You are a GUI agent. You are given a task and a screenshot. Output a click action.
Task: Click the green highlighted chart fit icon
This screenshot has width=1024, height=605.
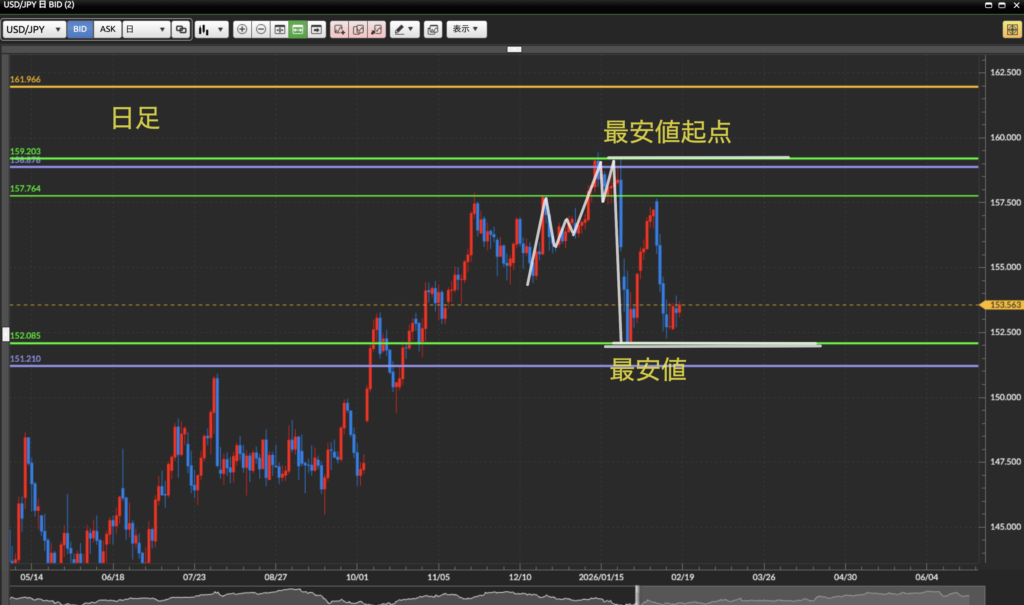tap(298, 30)
